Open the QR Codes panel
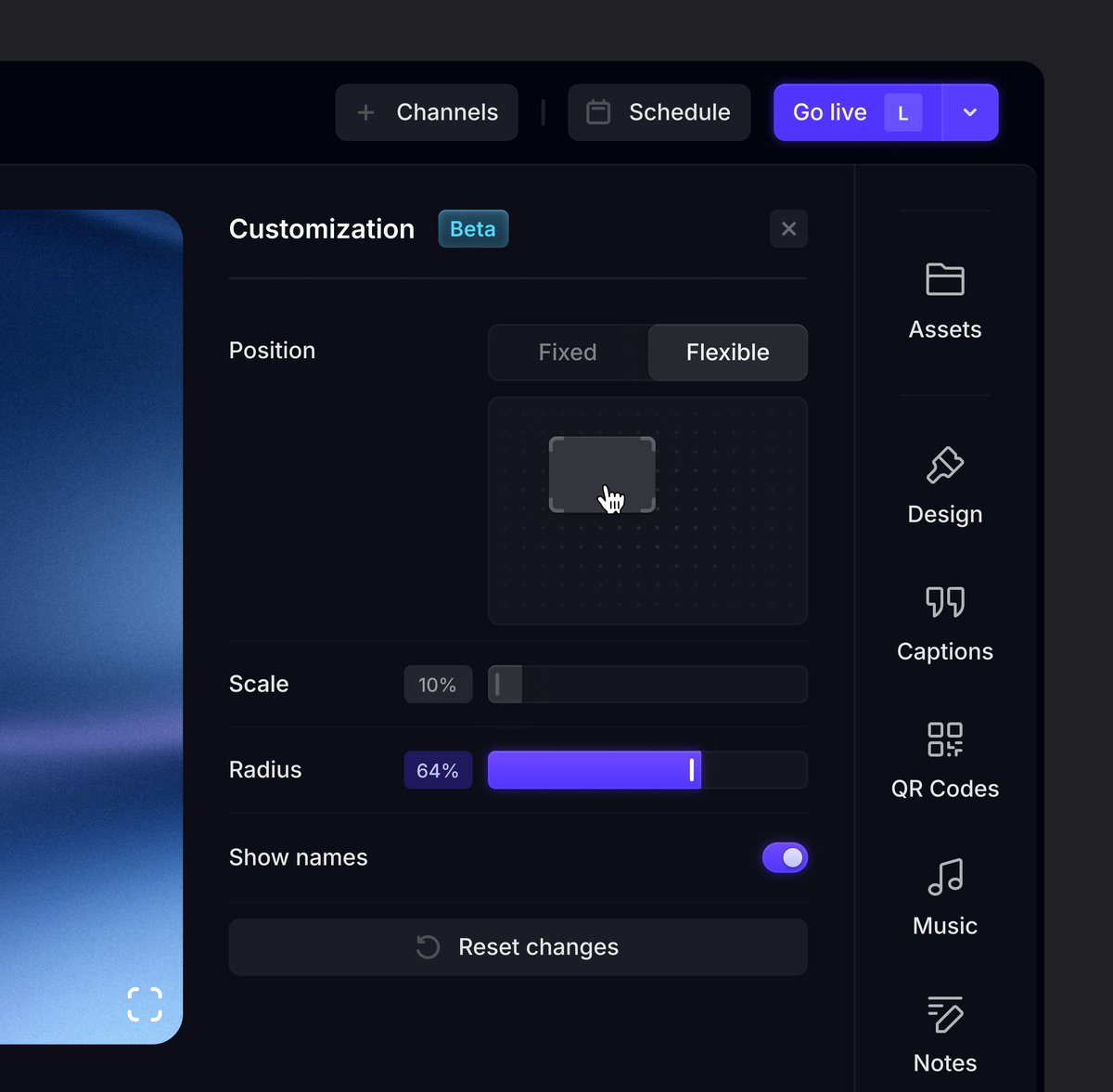 tap(944, 762)
